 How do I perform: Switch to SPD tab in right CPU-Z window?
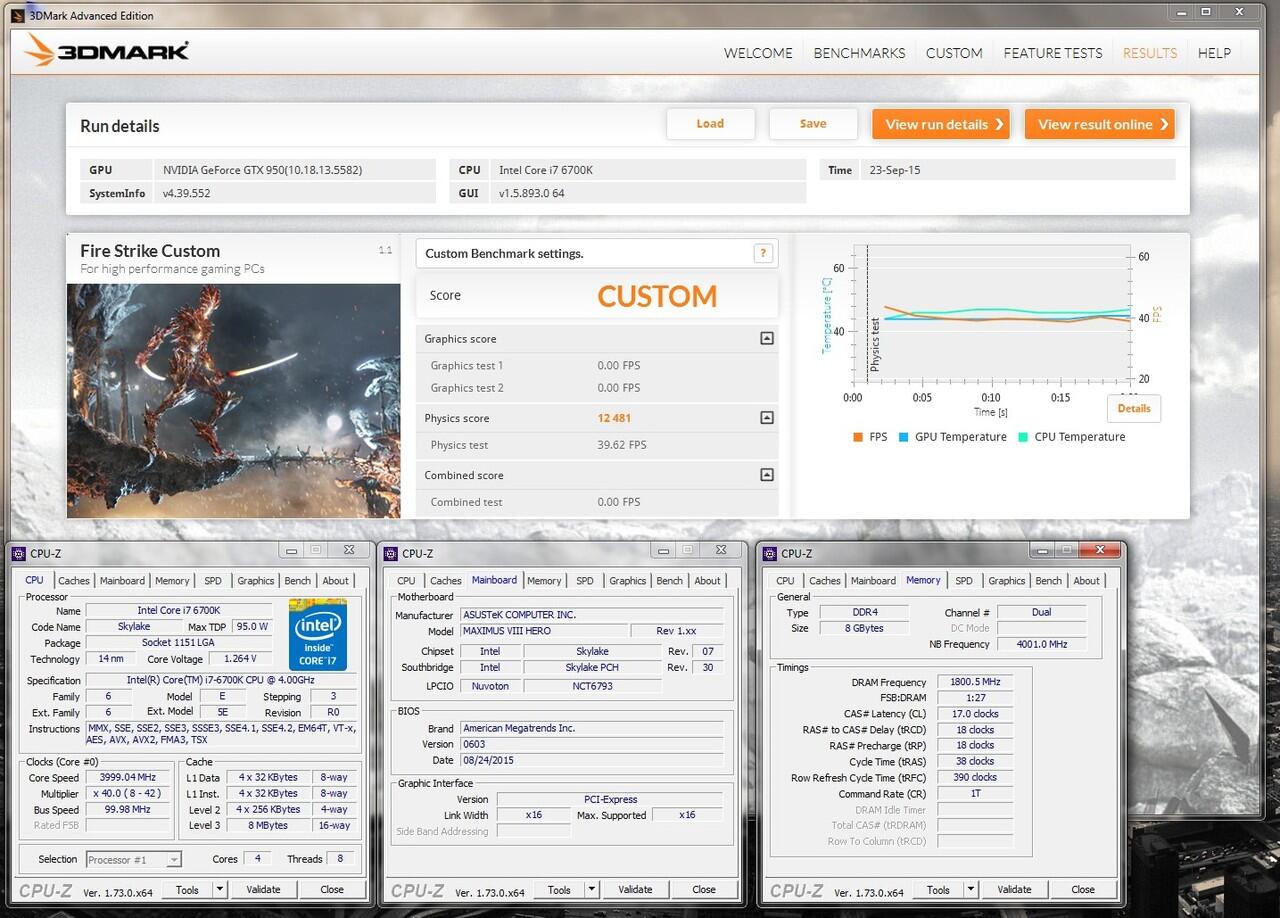coord(964,581)
